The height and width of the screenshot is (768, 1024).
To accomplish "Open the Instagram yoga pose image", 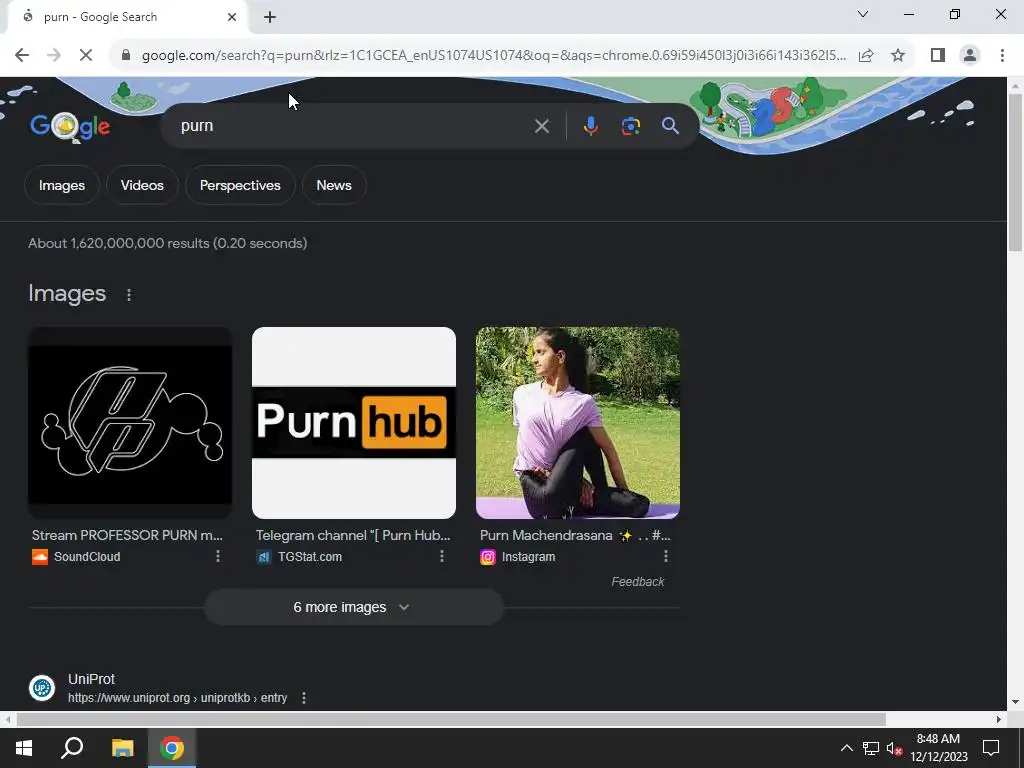I will click(x=578, y=423).
